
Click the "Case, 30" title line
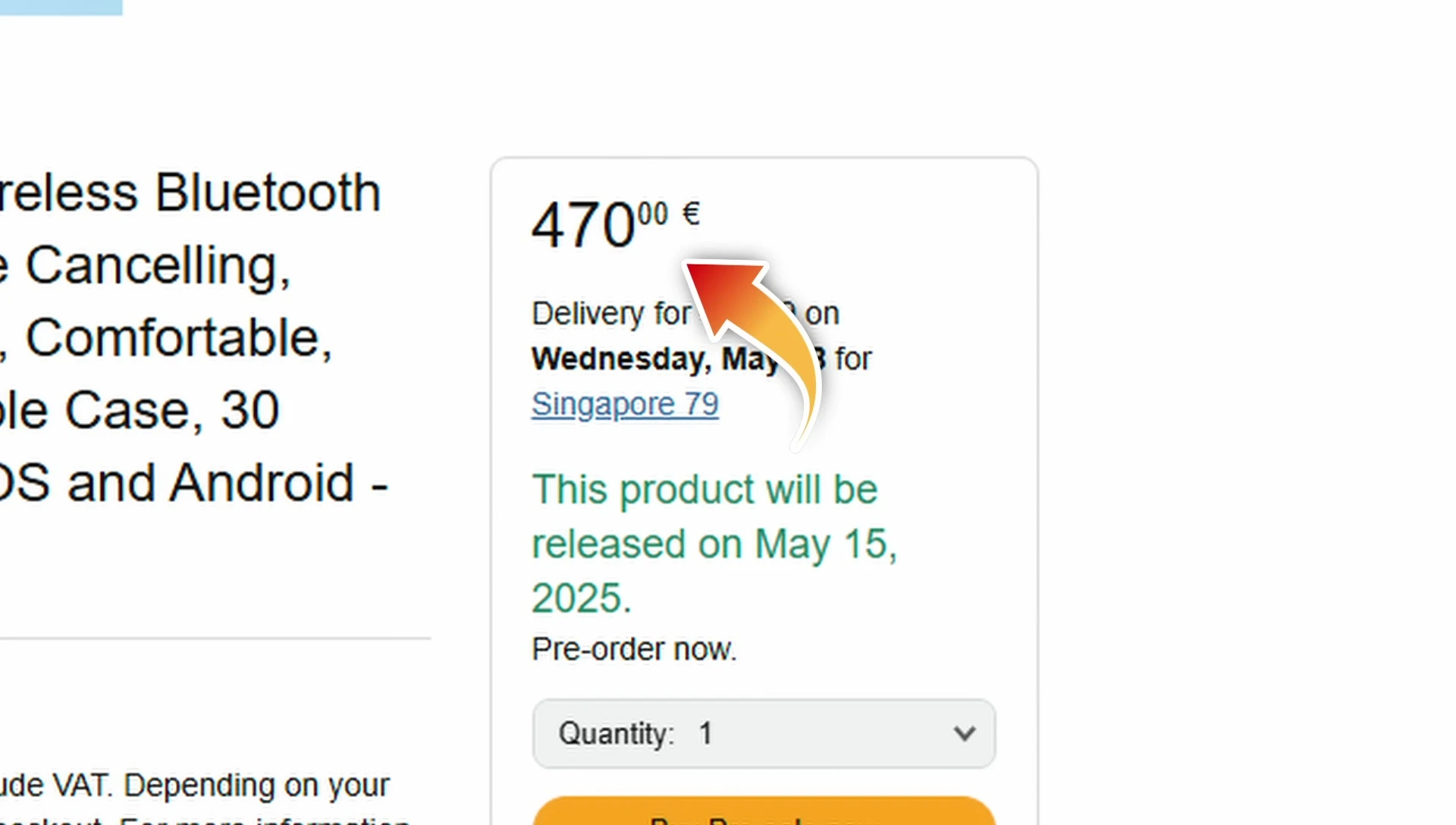coord(171,410)
